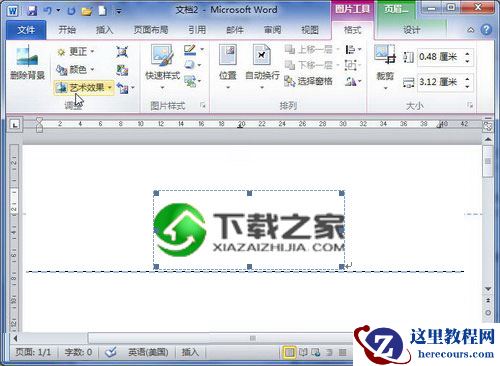The width and height of the screenshot is (500, 366).
Task: Switch to the 插入 insert tab
Action: (104, 30)
